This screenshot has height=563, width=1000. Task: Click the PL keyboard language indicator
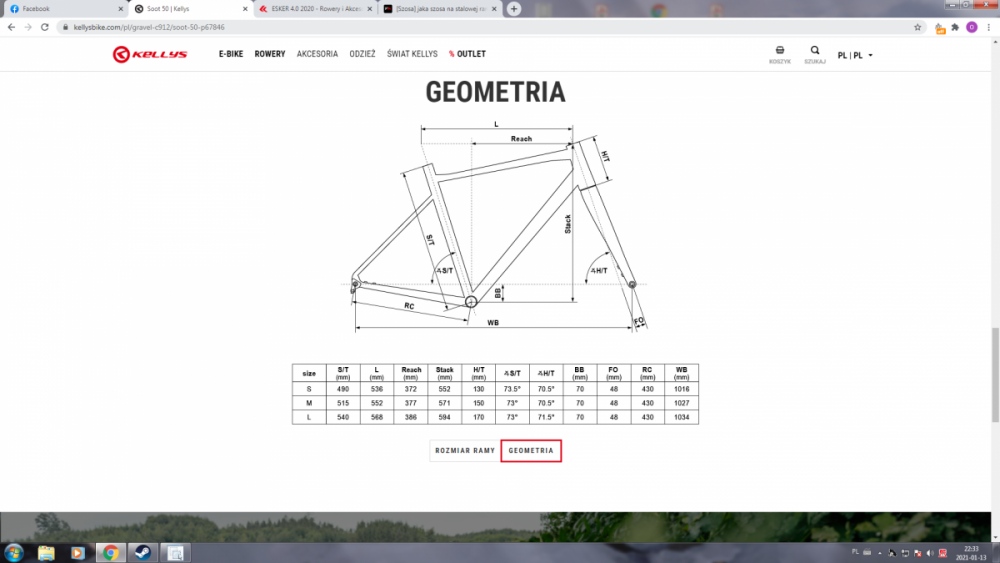coord(855,552)
